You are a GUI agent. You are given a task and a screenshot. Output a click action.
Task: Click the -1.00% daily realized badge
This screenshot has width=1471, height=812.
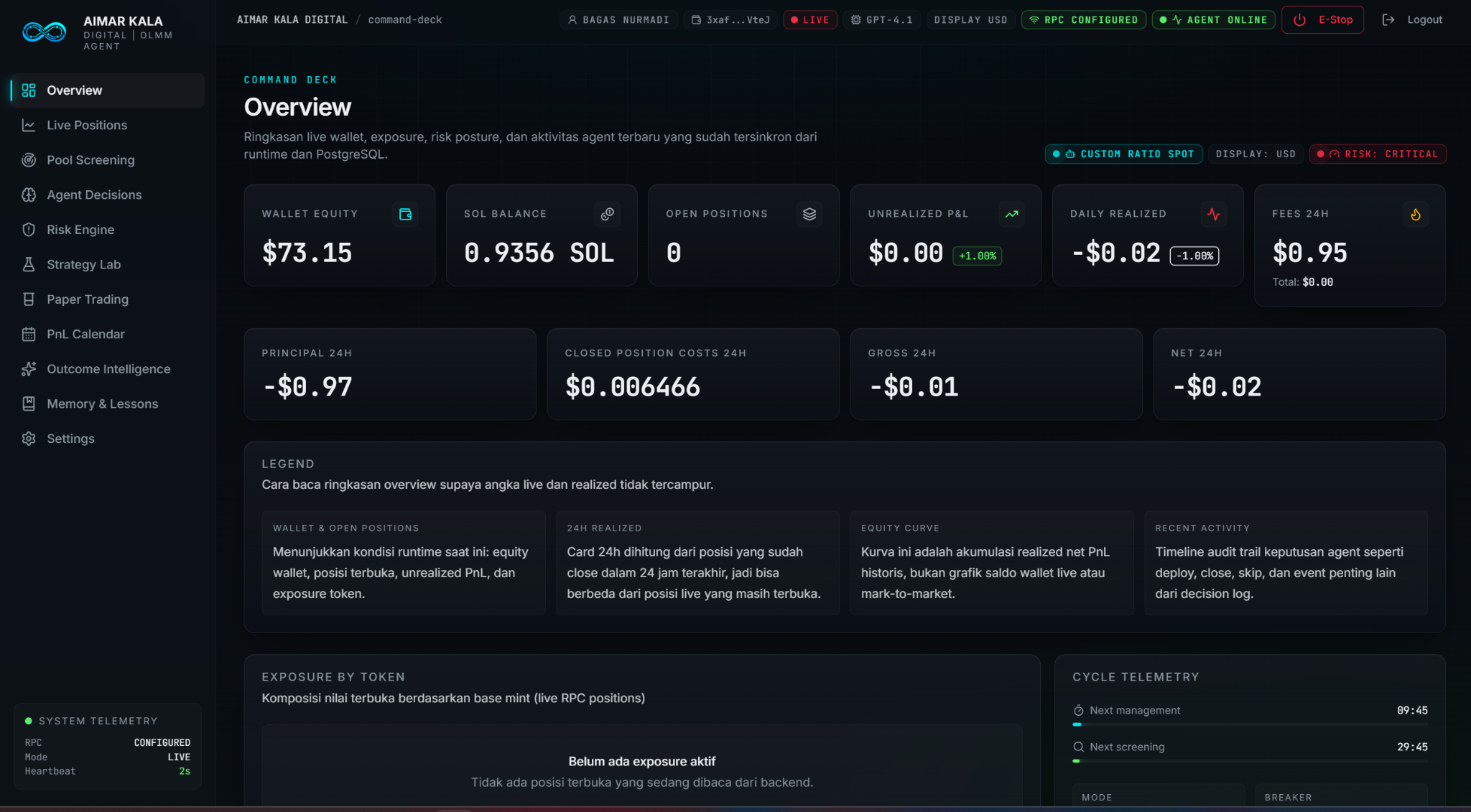click(x=1194, y=256)
